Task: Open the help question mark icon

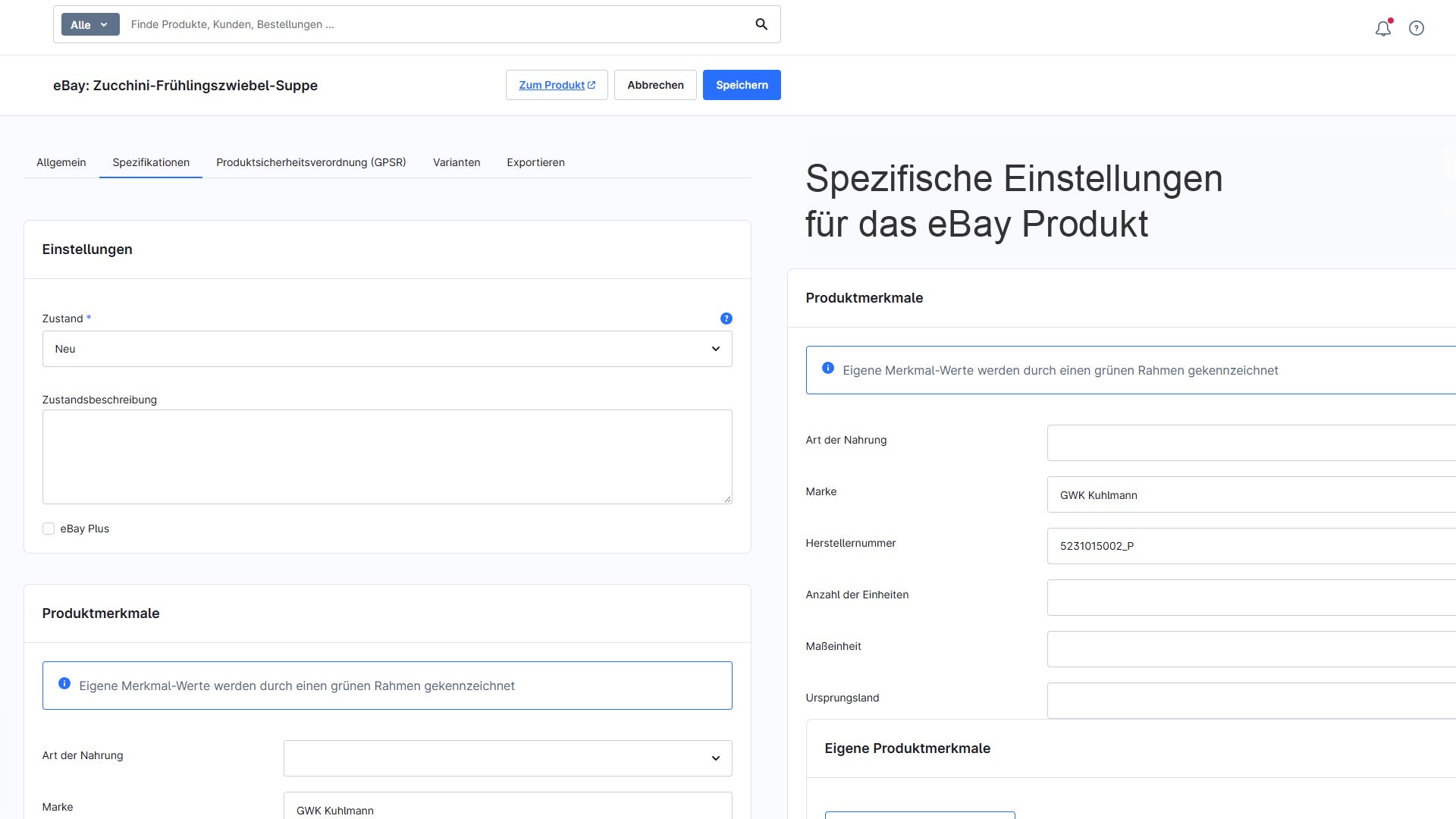Action: click(x=1417, y=28)
